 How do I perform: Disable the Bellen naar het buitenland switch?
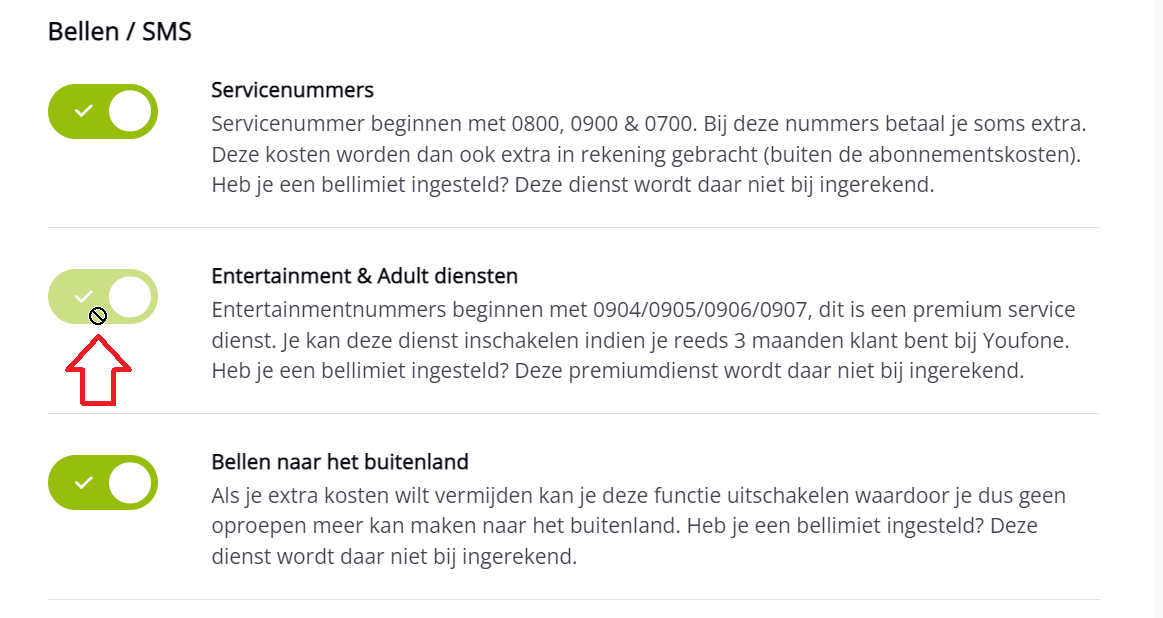click(x=103, y=482)
